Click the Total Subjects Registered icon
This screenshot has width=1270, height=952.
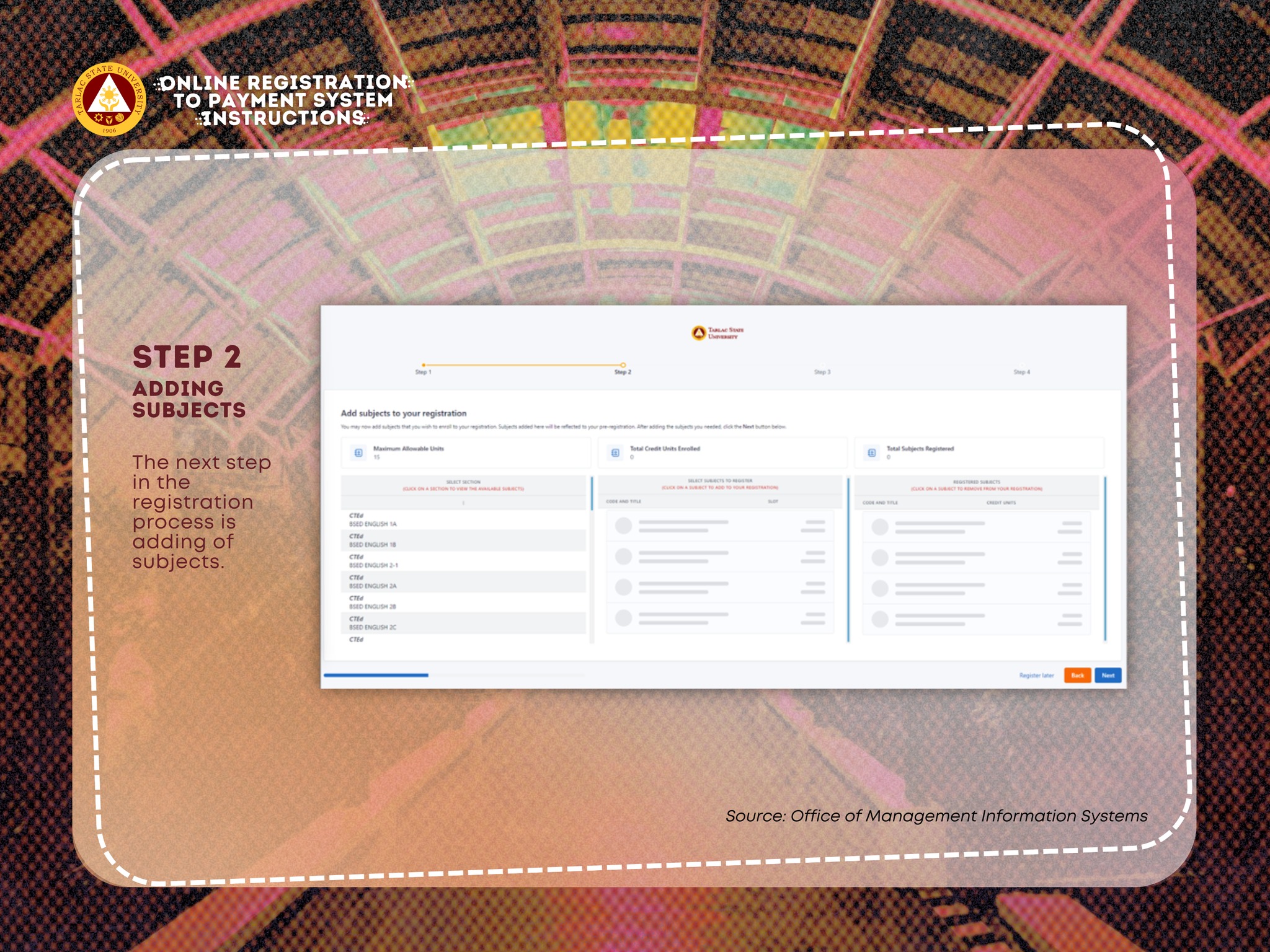tap(872, 453)
